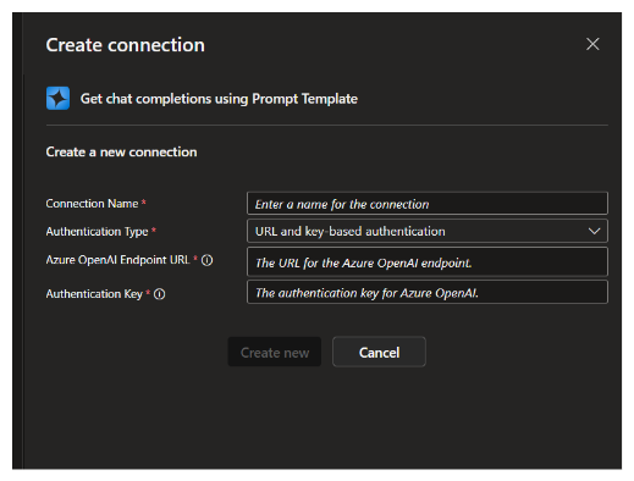The height and width of the screenshot is (481, 634).
Task: Click the 'Authentication Type' label
Action: click(x=97, y=232)
